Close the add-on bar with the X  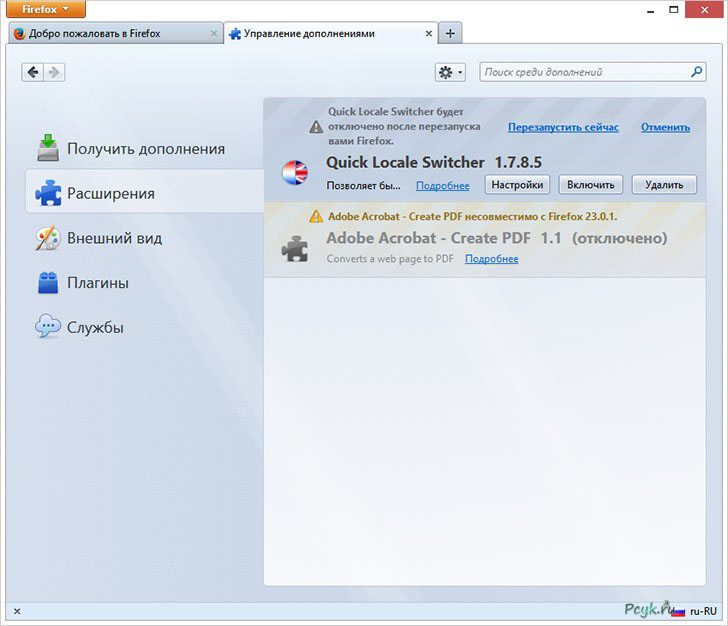click(x=16, y=611)
